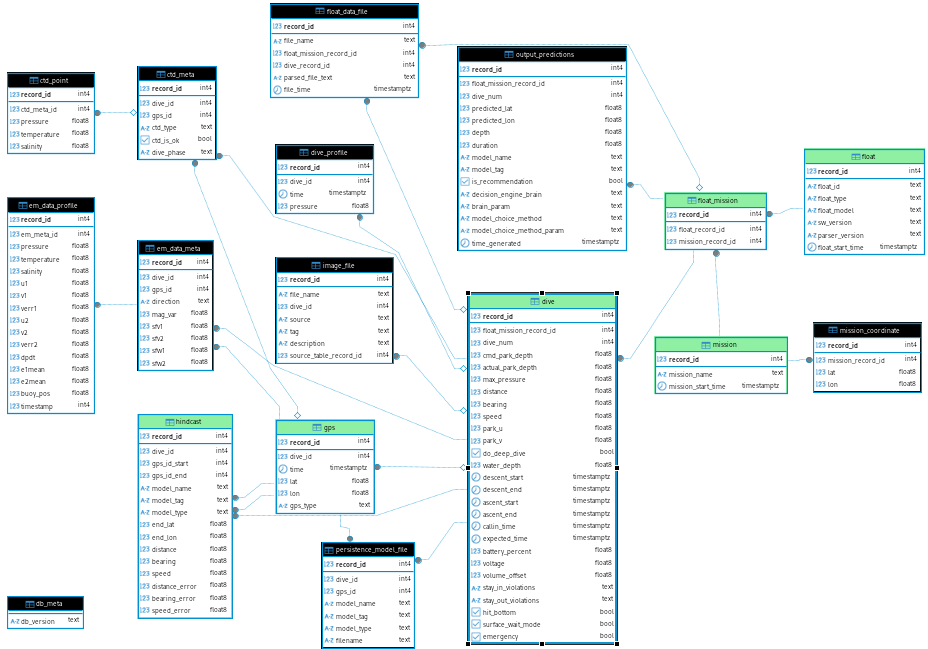928x649 pixels.
Task: Click the db_meta table icon
Action: coord(30,604)
